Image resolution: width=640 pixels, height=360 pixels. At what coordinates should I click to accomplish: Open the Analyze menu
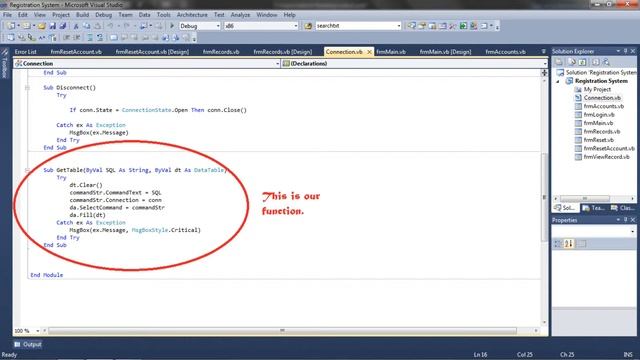coord(240,15)
